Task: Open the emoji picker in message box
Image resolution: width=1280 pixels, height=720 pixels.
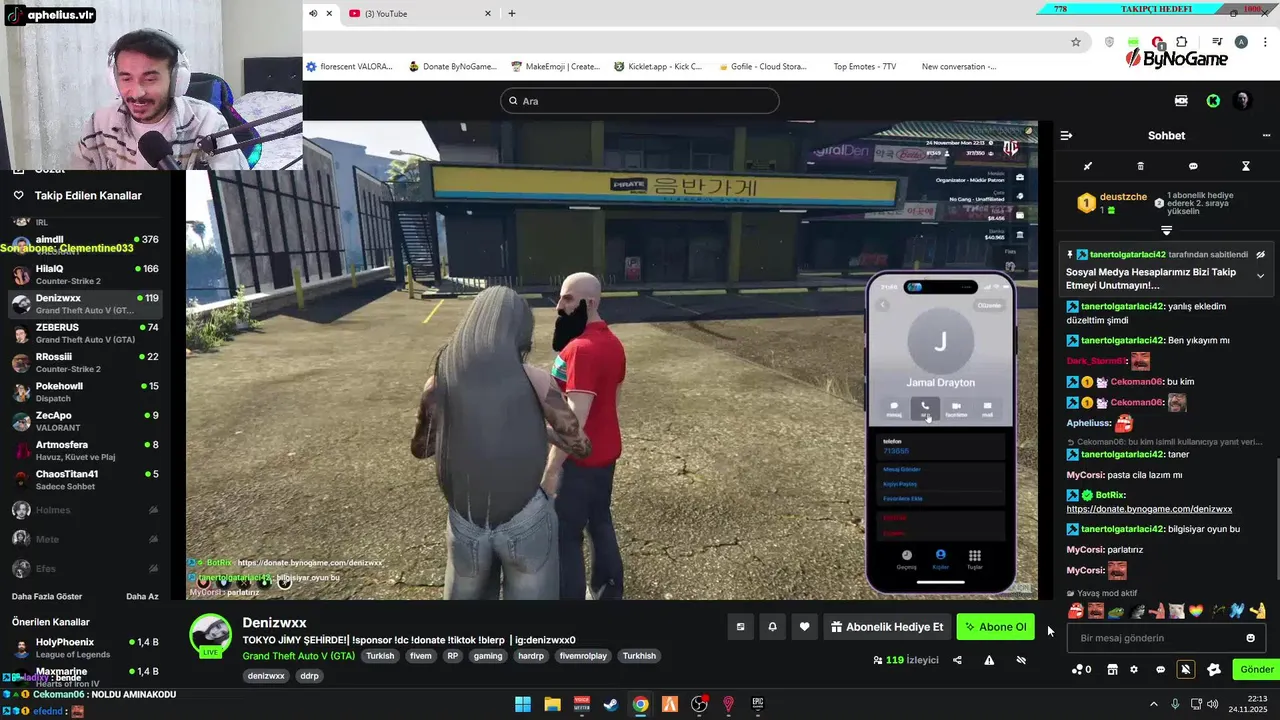Action: tap(1250, 638)
